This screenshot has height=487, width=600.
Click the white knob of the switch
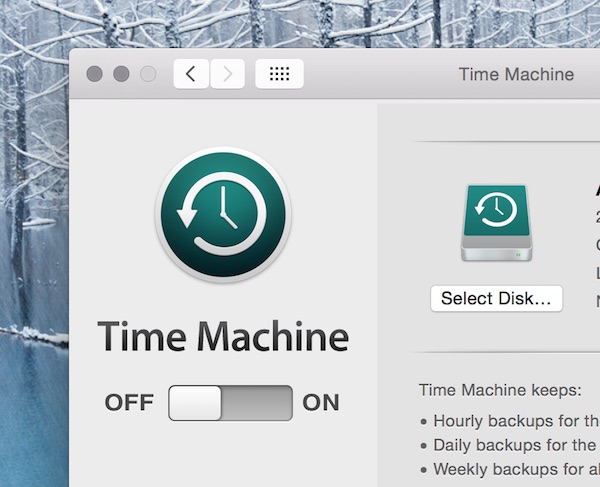pos(196,403)
